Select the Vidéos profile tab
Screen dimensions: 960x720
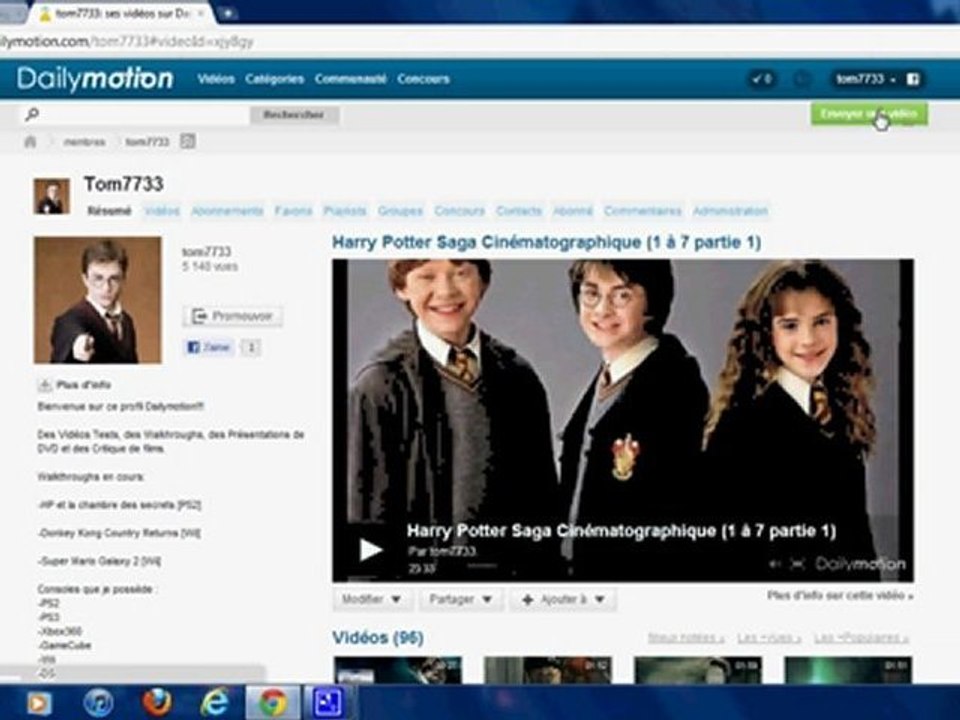tap(162, 211)
